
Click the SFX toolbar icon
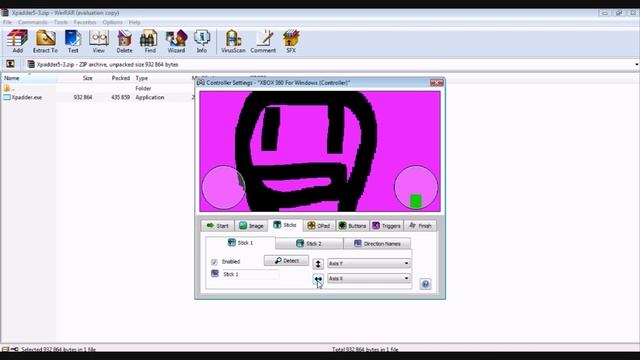[x=291, y=41]
